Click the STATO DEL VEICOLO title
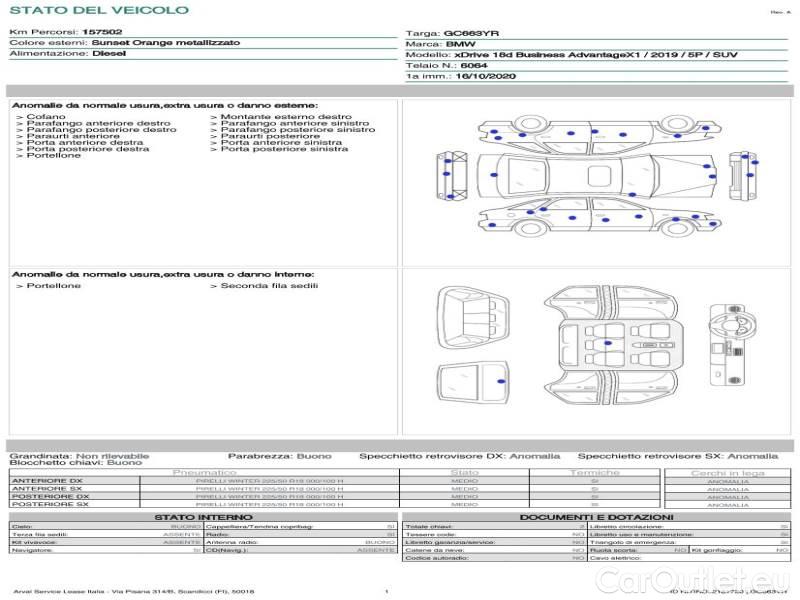The height and width of the screenshot is (600, 800). pyautogui.click(x=98, y=10)
